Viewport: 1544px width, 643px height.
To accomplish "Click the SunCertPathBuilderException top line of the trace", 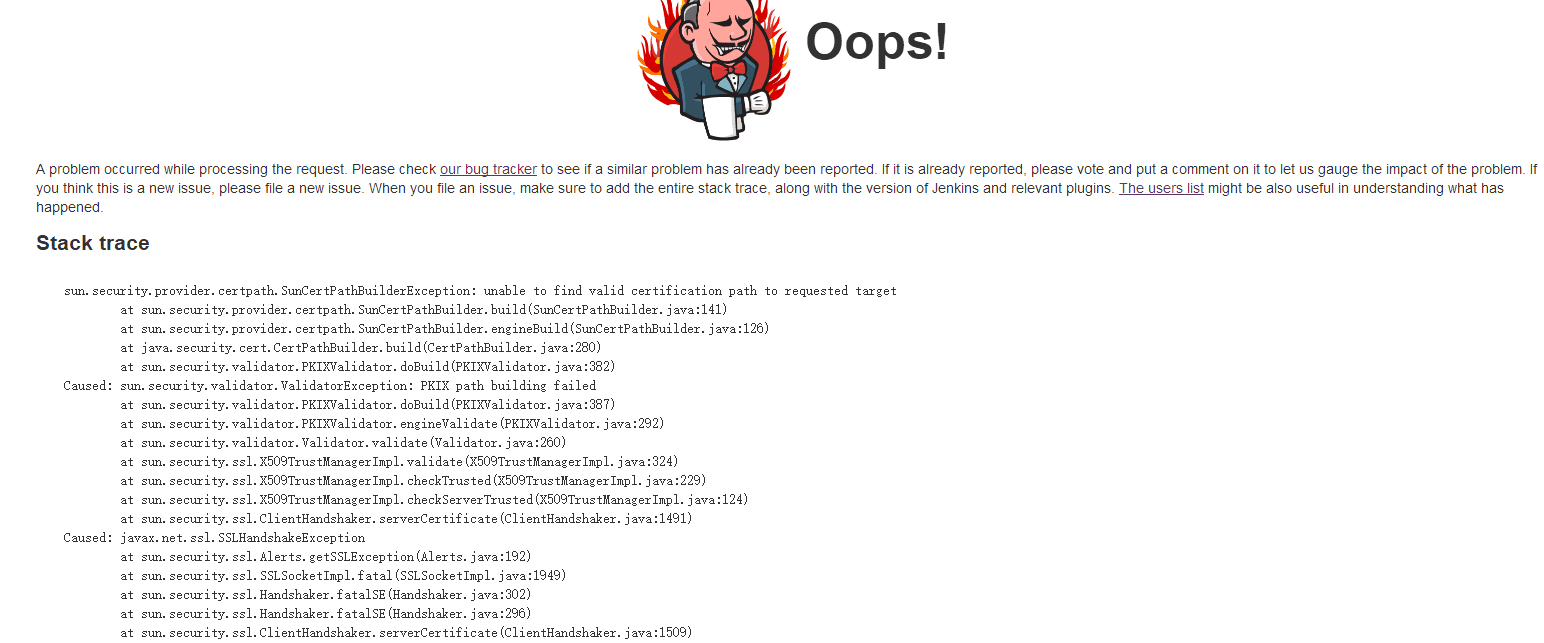I will point(480,291).
